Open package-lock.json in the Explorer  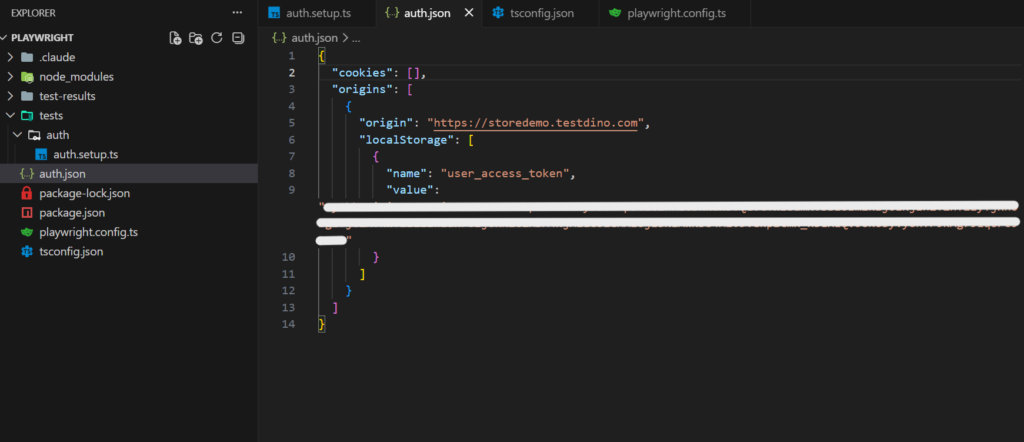click(84, 194)
